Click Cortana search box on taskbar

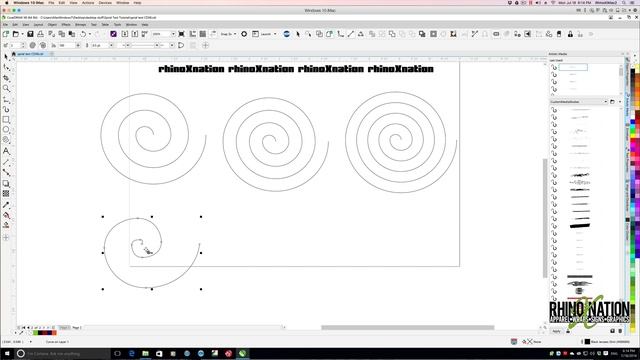click(x=63, y=353)
